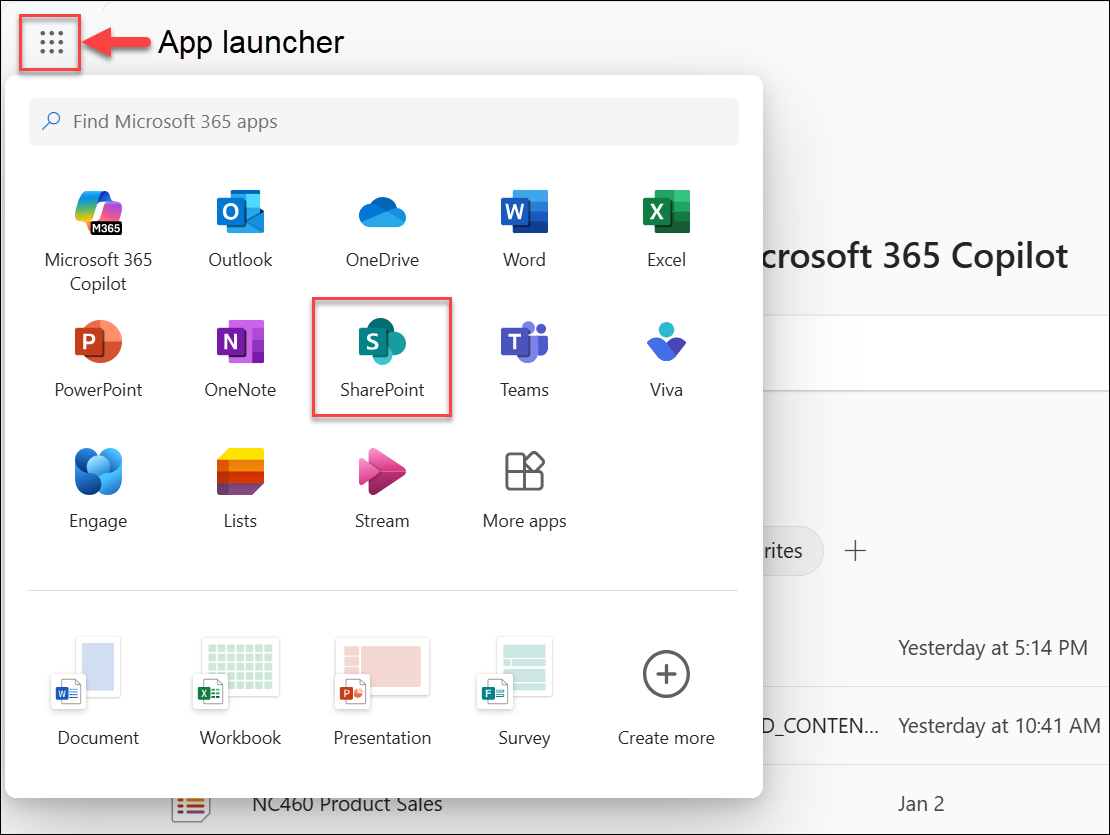
Task: Click Create more to see templates
Action: [x=666, y=690]
